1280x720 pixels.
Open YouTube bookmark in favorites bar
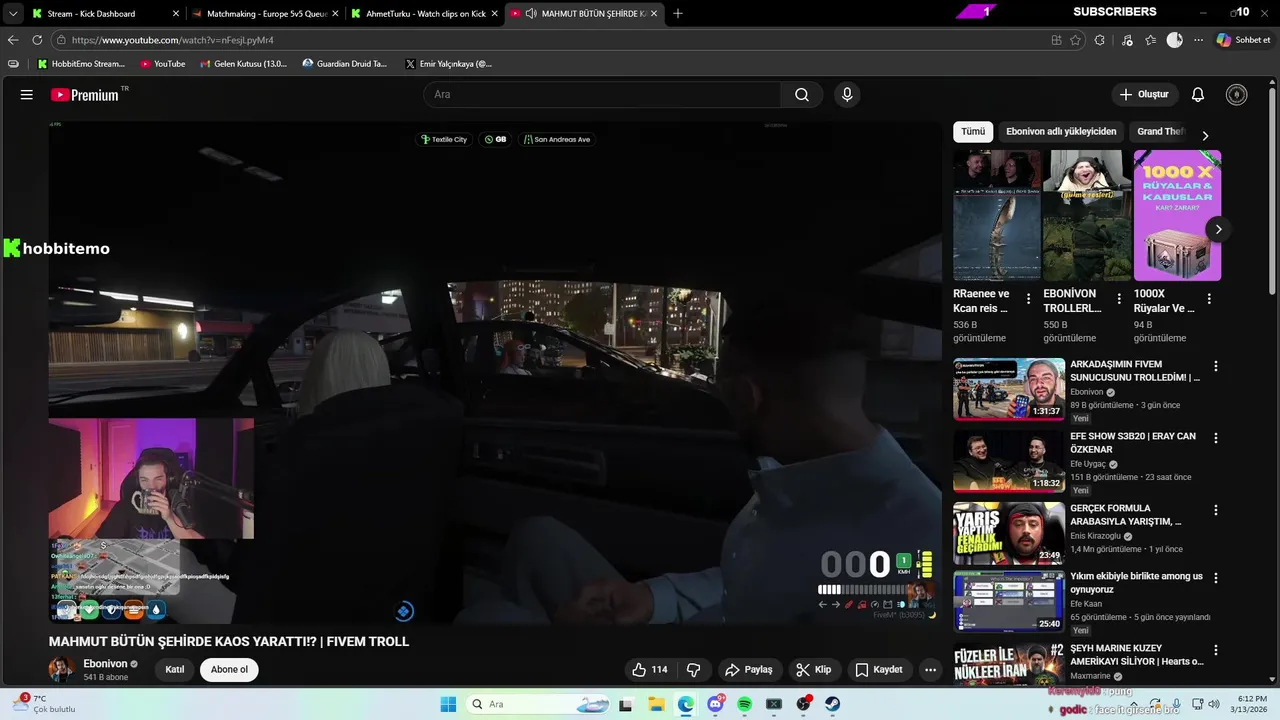[163, 64]
